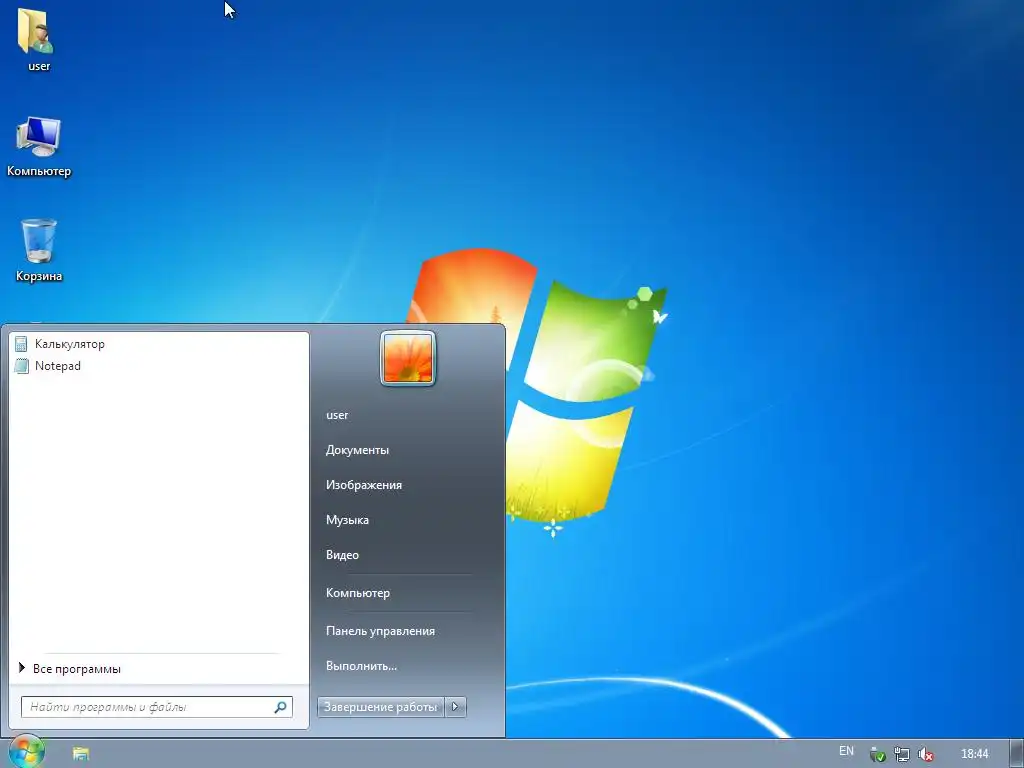Select the Корзина recycle bin icon
Image resolution: width=1024 pixels, height=768 pixels.
[39, 250]
